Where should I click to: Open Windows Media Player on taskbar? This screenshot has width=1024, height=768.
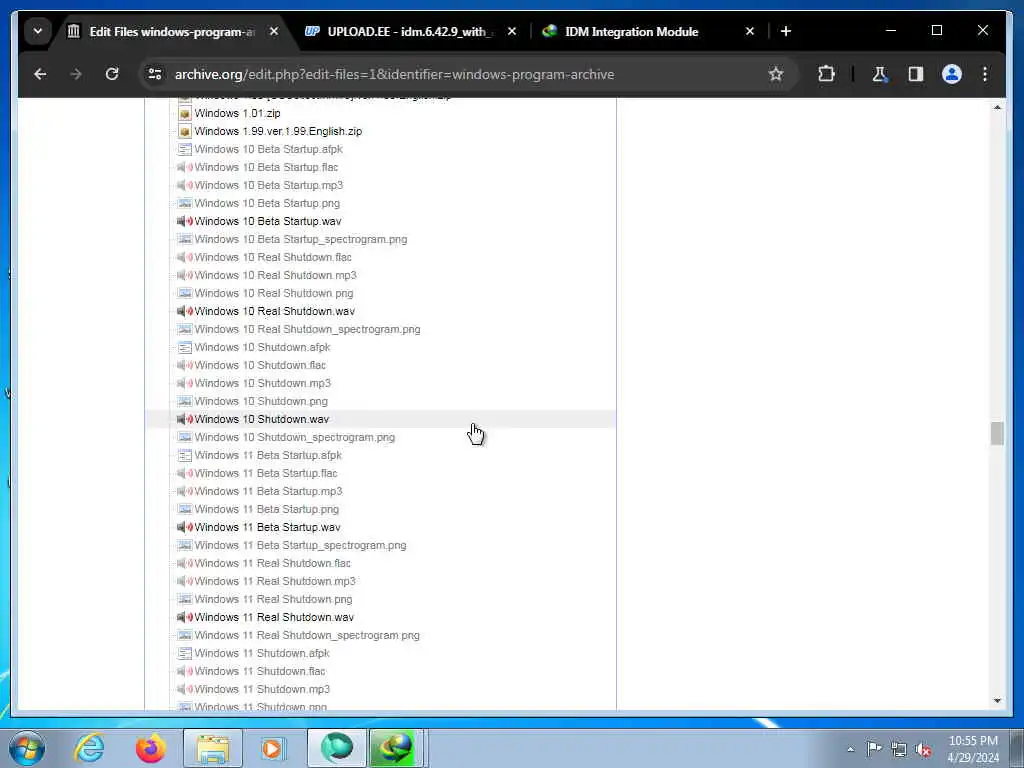tap(272, 748)
